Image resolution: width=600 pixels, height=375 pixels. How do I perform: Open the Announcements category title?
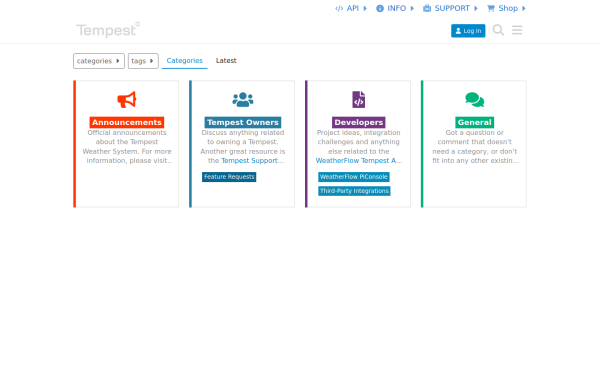pyautogui.click(x=127, y=122)
